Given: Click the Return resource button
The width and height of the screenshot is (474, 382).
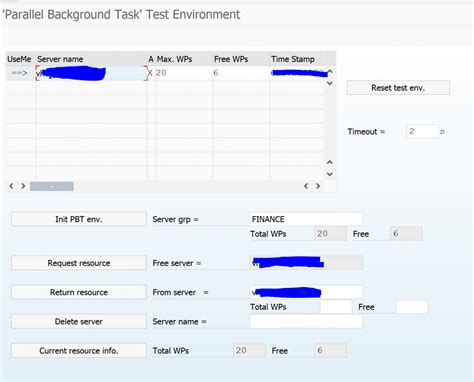Looking at the screenshot, I should pos(79,292).
